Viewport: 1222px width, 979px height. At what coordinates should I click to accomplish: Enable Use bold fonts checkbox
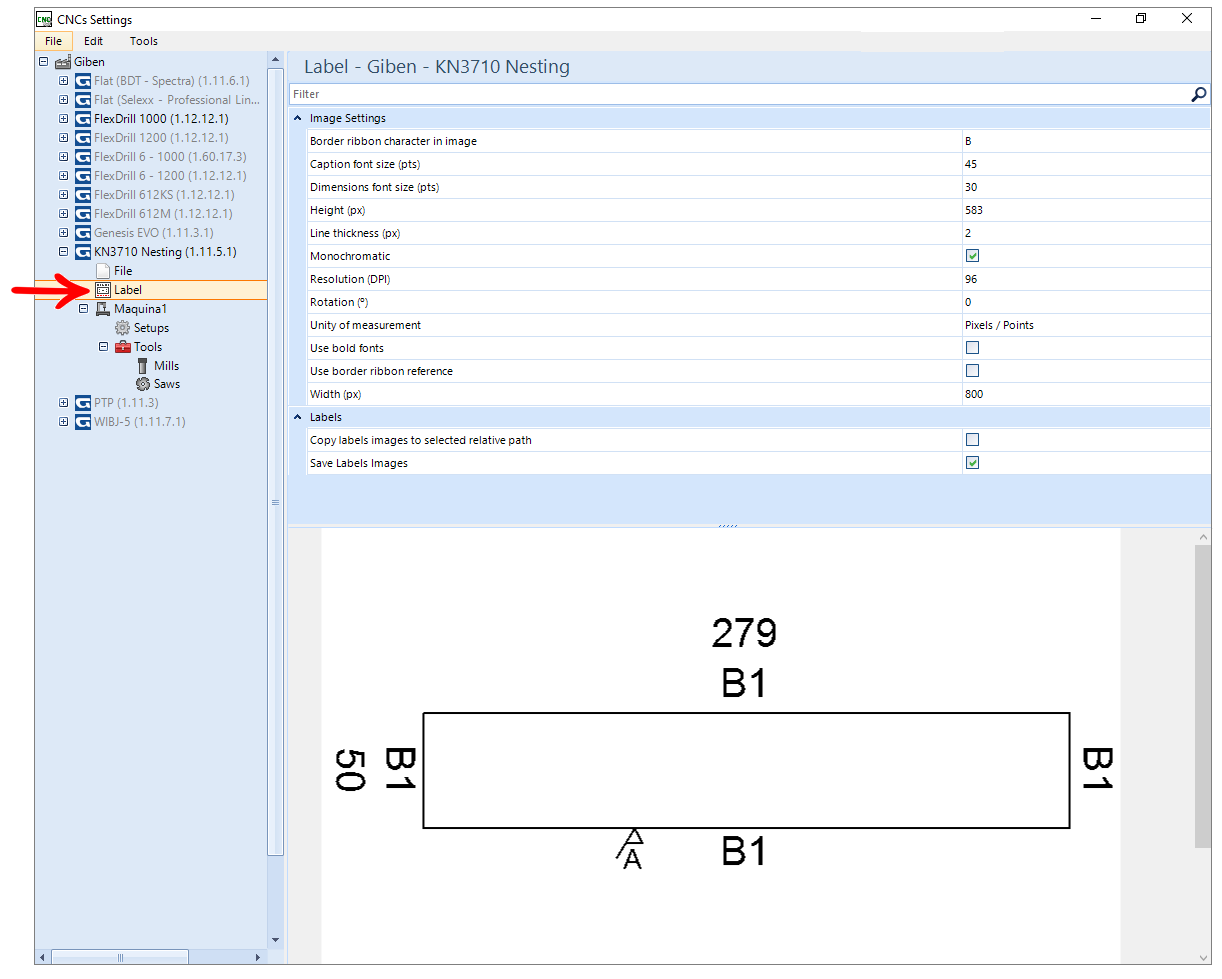pos(972,348)
